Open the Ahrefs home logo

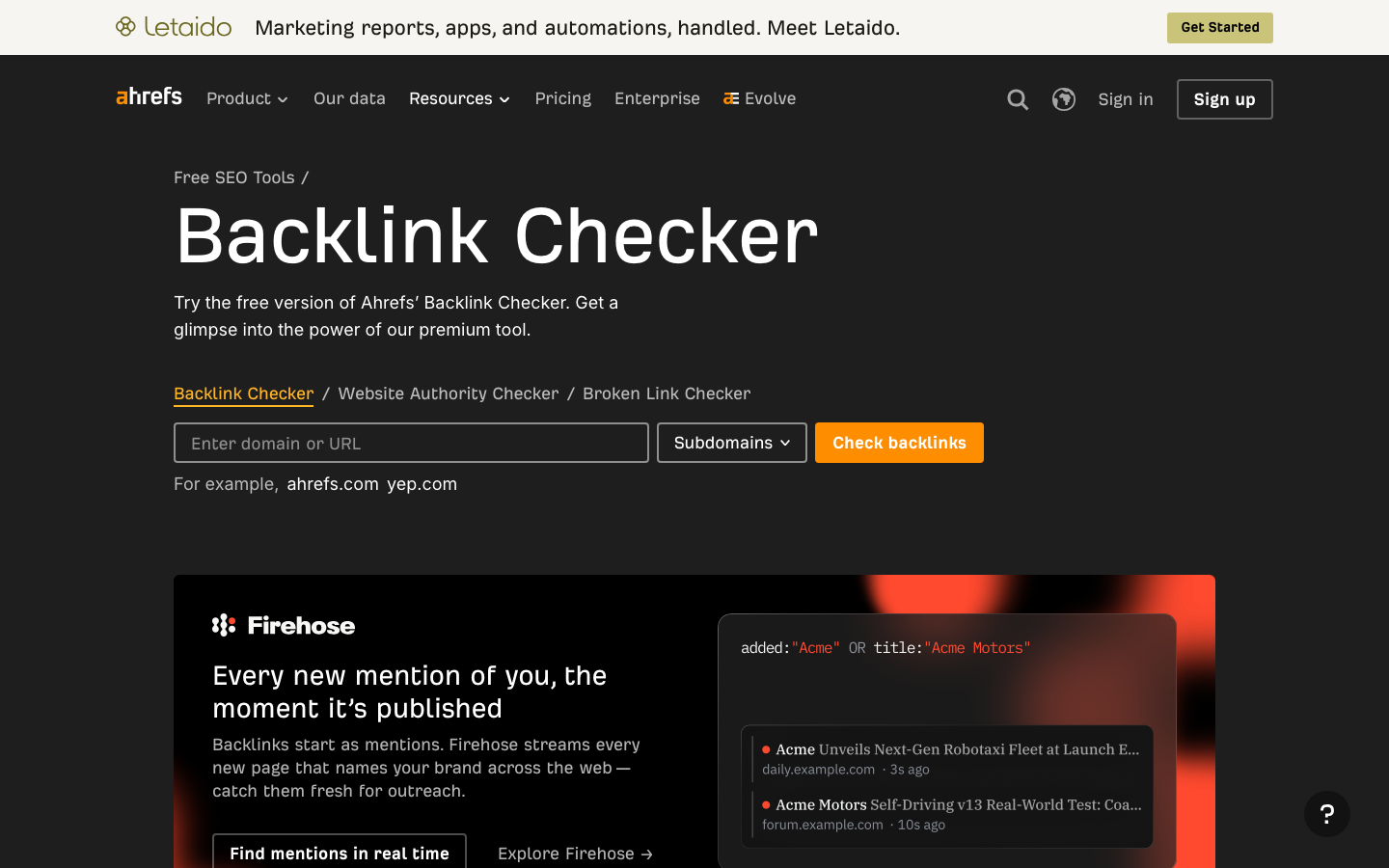(x=149, y=96)
